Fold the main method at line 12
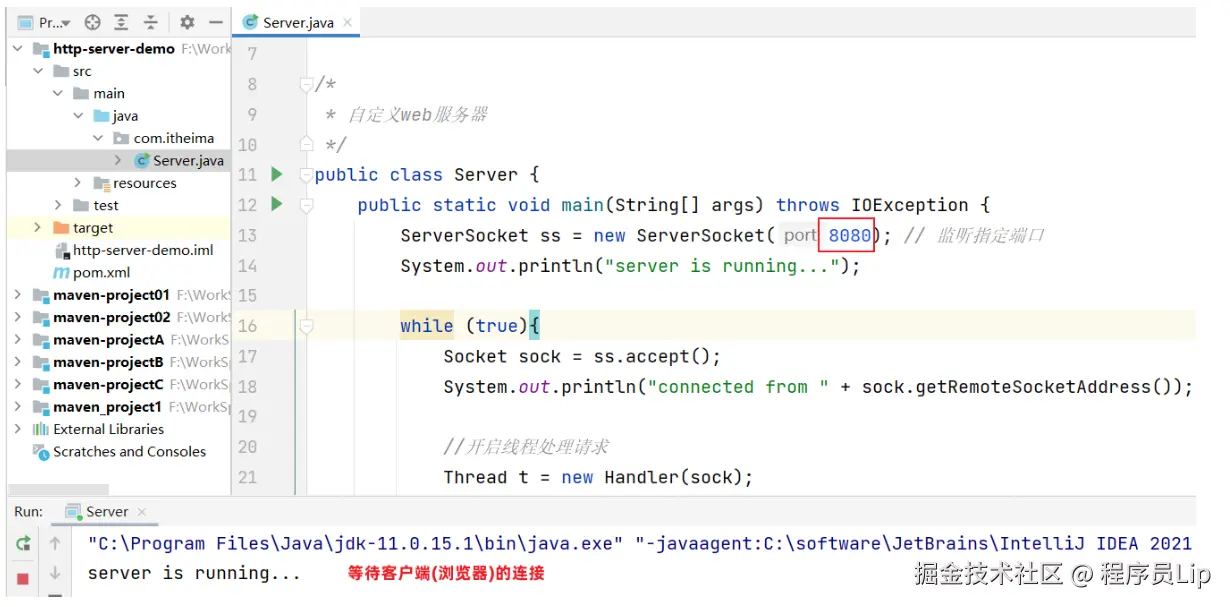 click(307, 205)
